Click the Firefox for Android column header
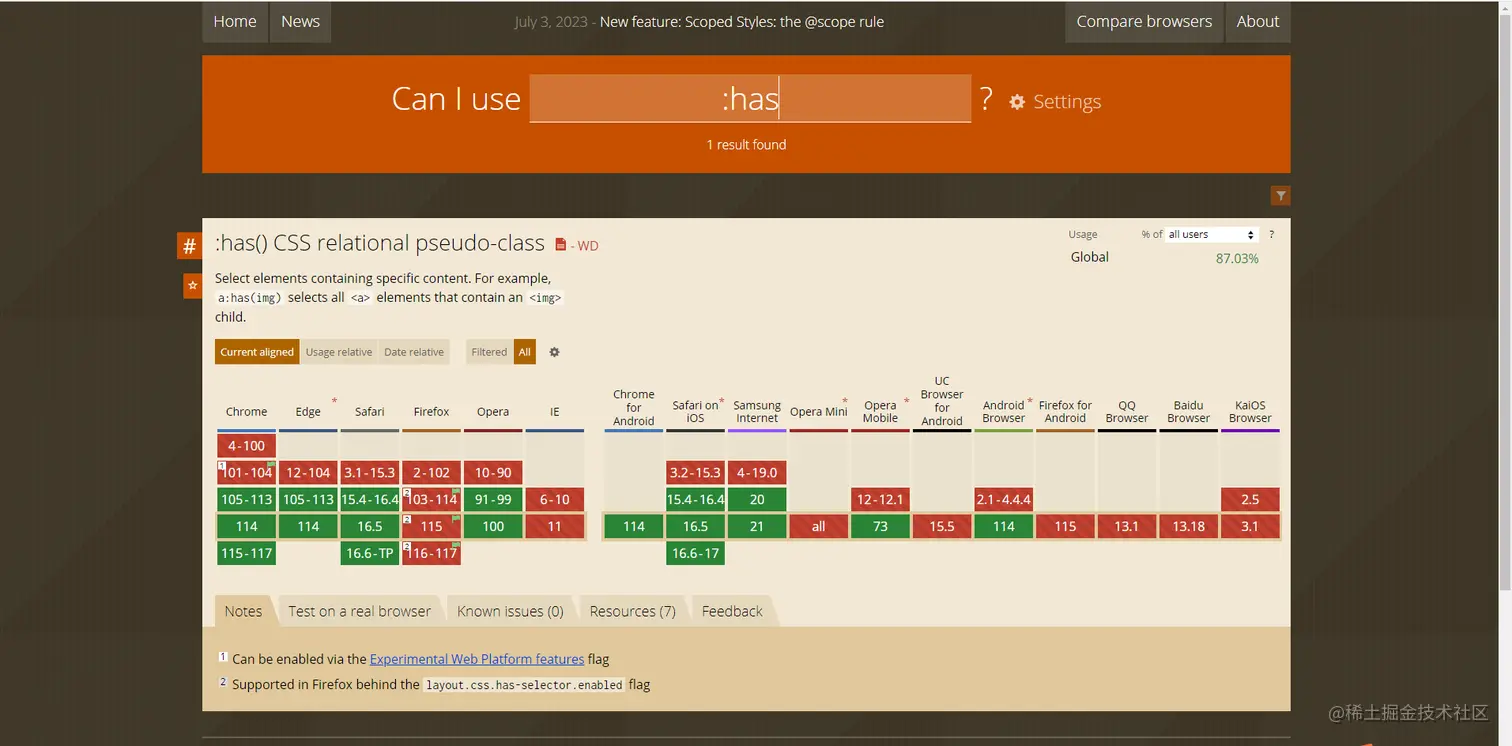Image resolution: width=1512 pixels, height=746 pixels. click(1065, 412)
